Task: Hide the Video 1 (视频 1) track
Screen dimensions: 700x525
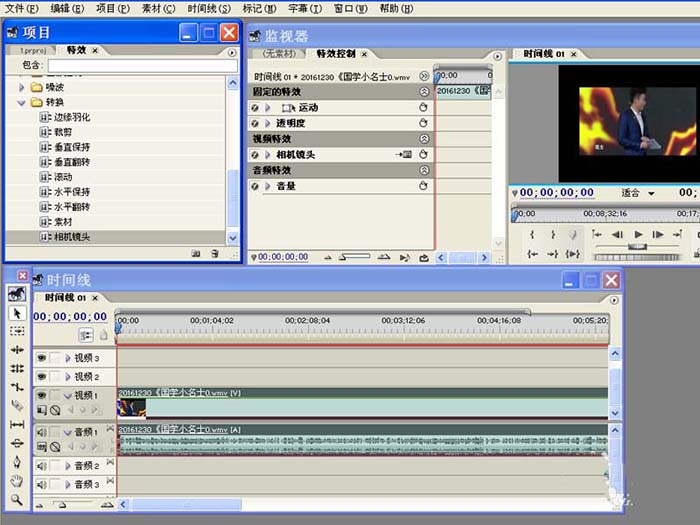Action: coord(41,395)
